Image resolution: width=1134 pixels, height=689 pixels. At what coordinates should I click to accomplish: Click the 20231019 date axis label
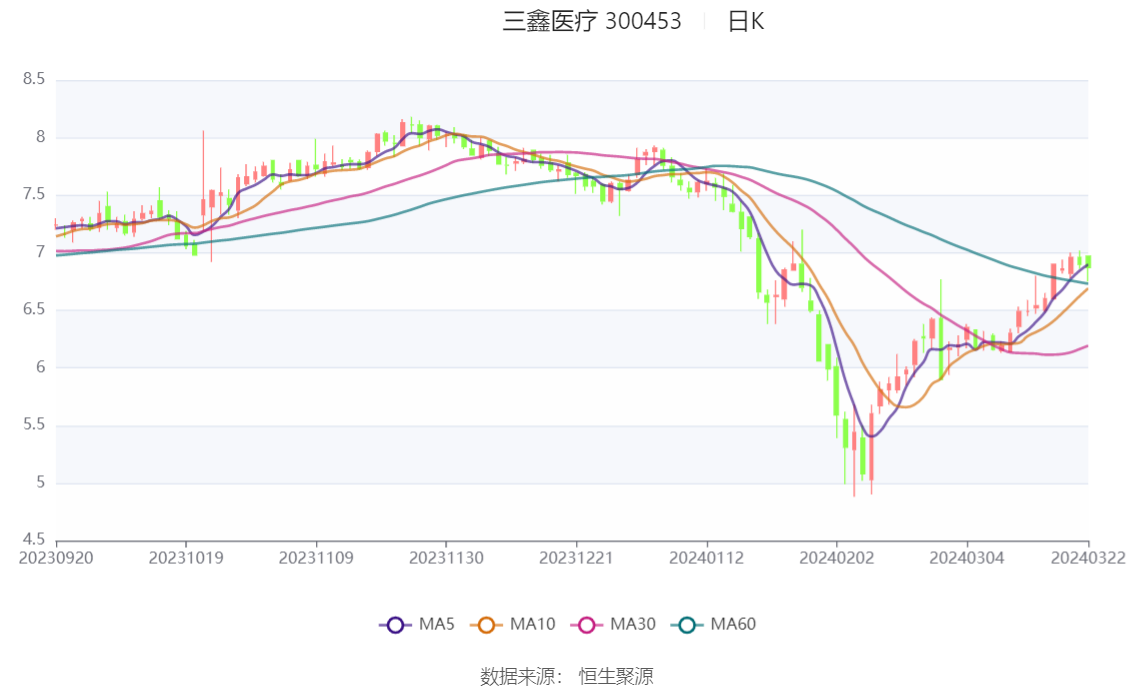[x=186, y=558]
